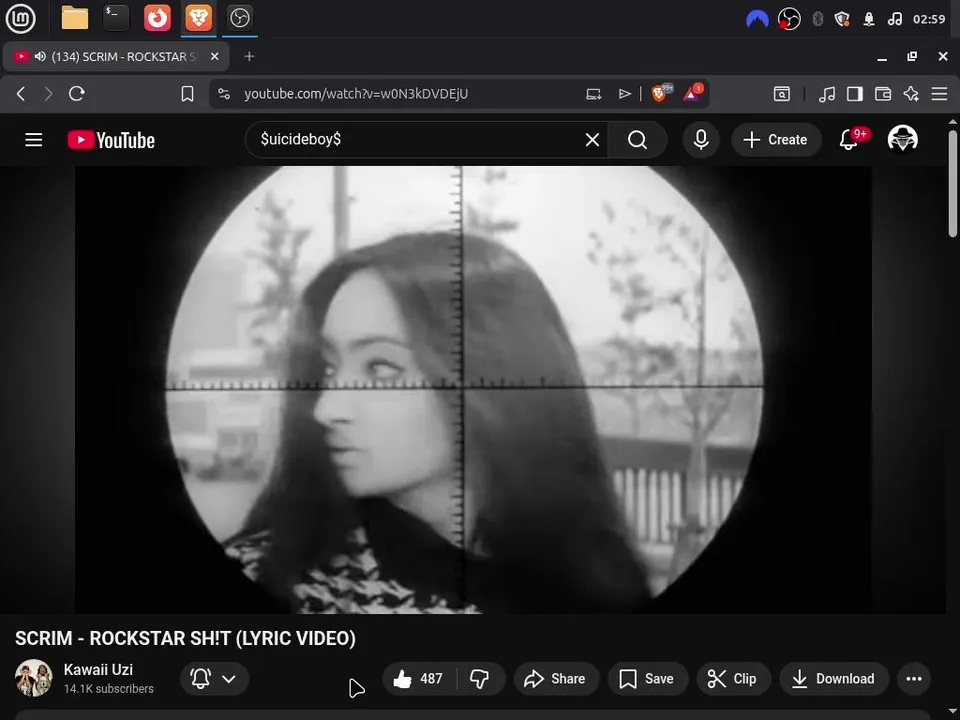960x720 pixels.
Task: Create a Clip of the video
Action: pyautogui.click(x=733, y=678)
